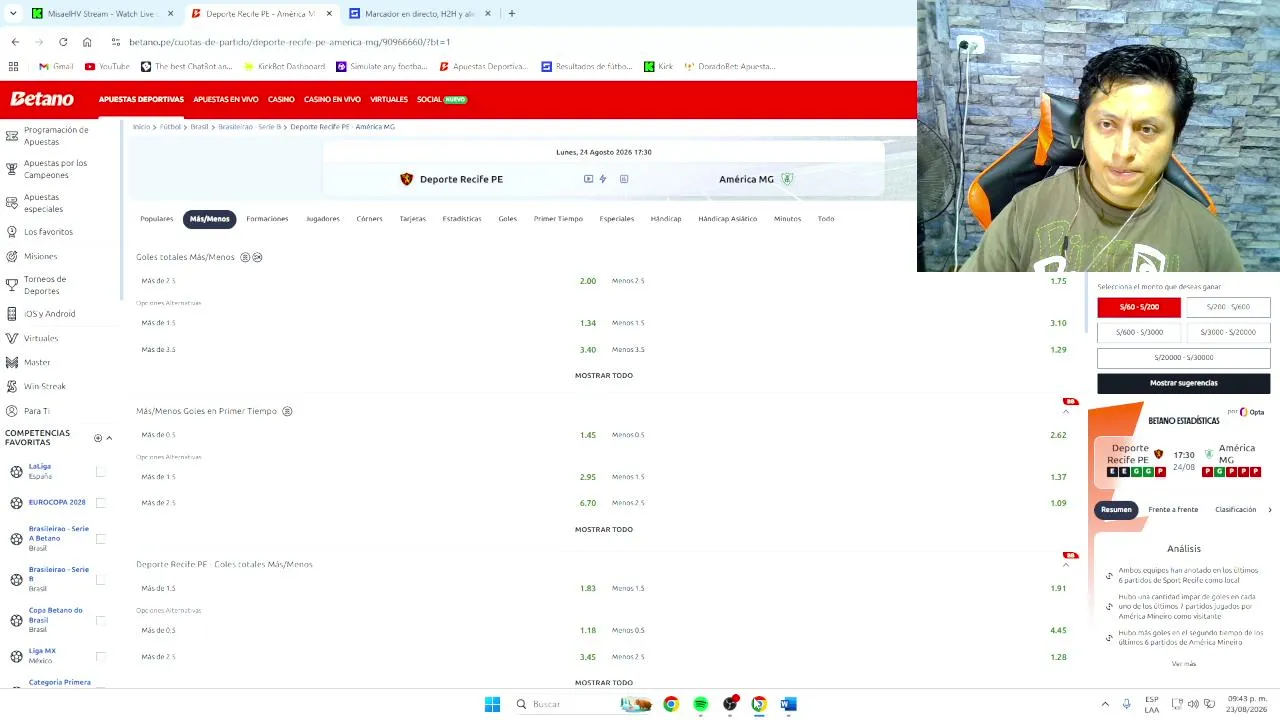Collapse the Más/Menos Goles en Primer Tiempo market
The image size is (1280, 720).
click(x=1065, y=411)
